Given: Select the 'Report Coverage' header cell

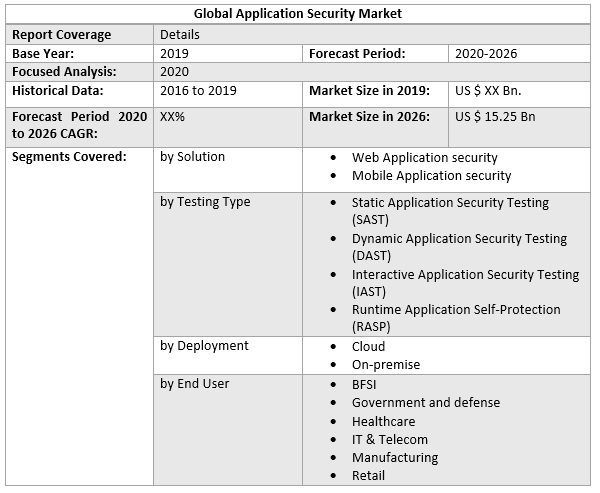Looking at the screenshot, I should coord(62,34).
